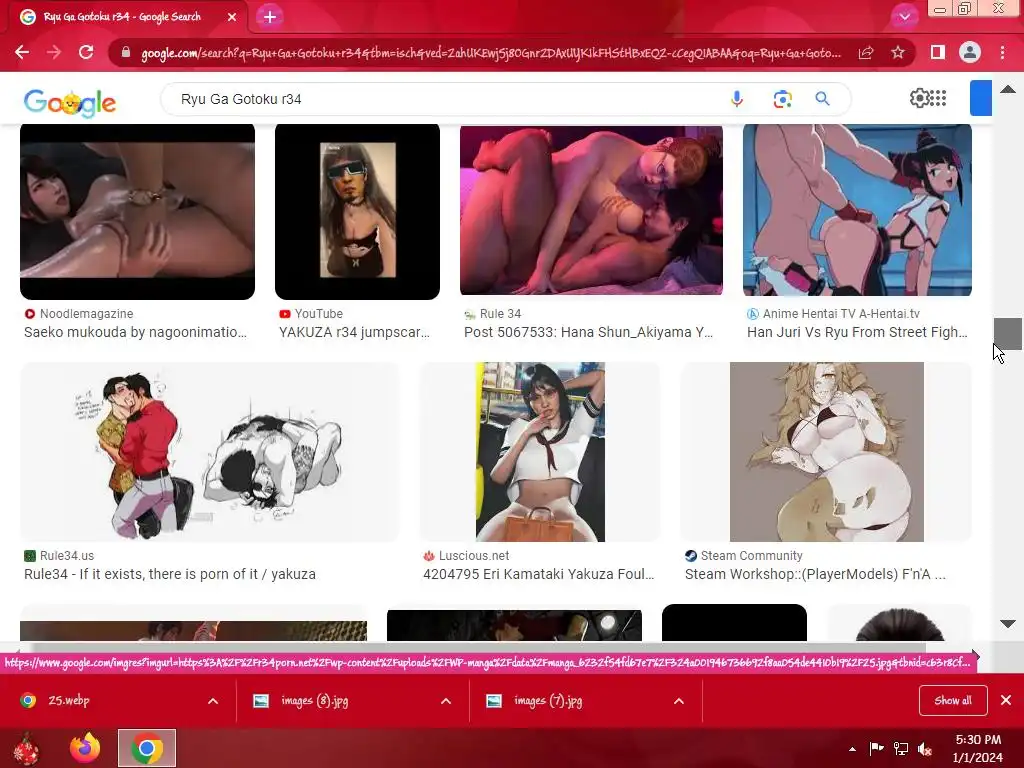The width and height of the screenshot is (1024, 768).
Task: Reload the current page
Action: tap(86, 52)
